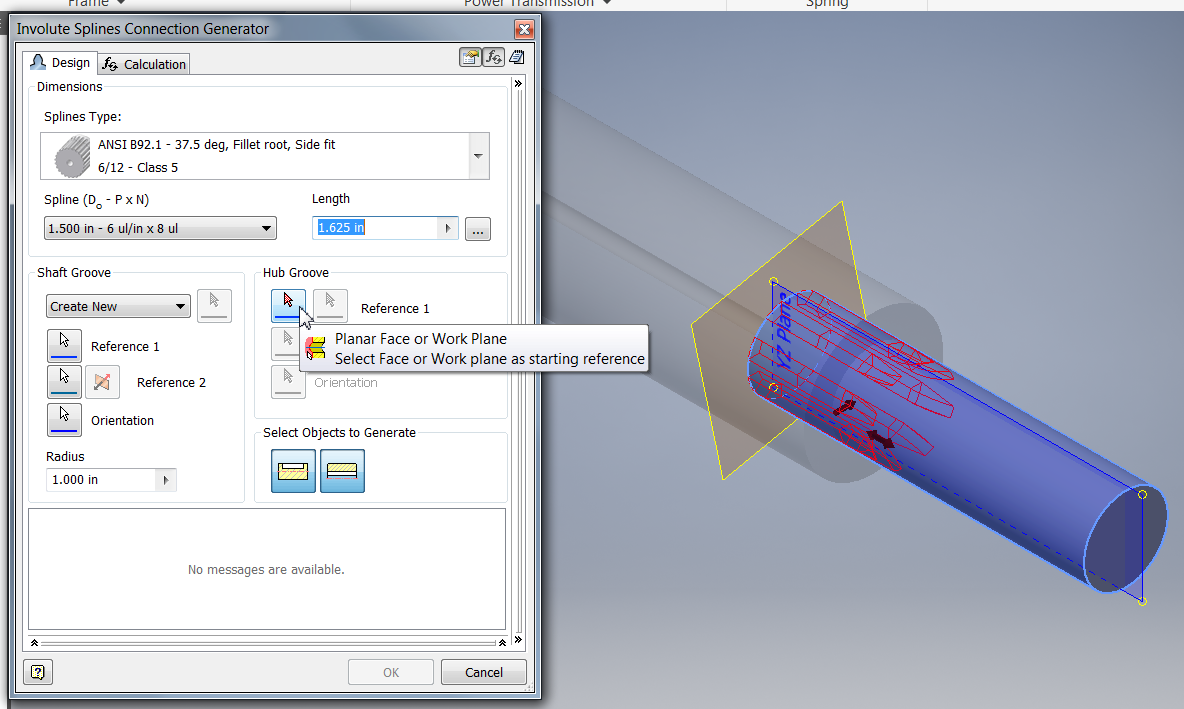Screen dimensions: 1184x709
Task: Click the flip direction icon beside Reference 2
Action: 102,381
